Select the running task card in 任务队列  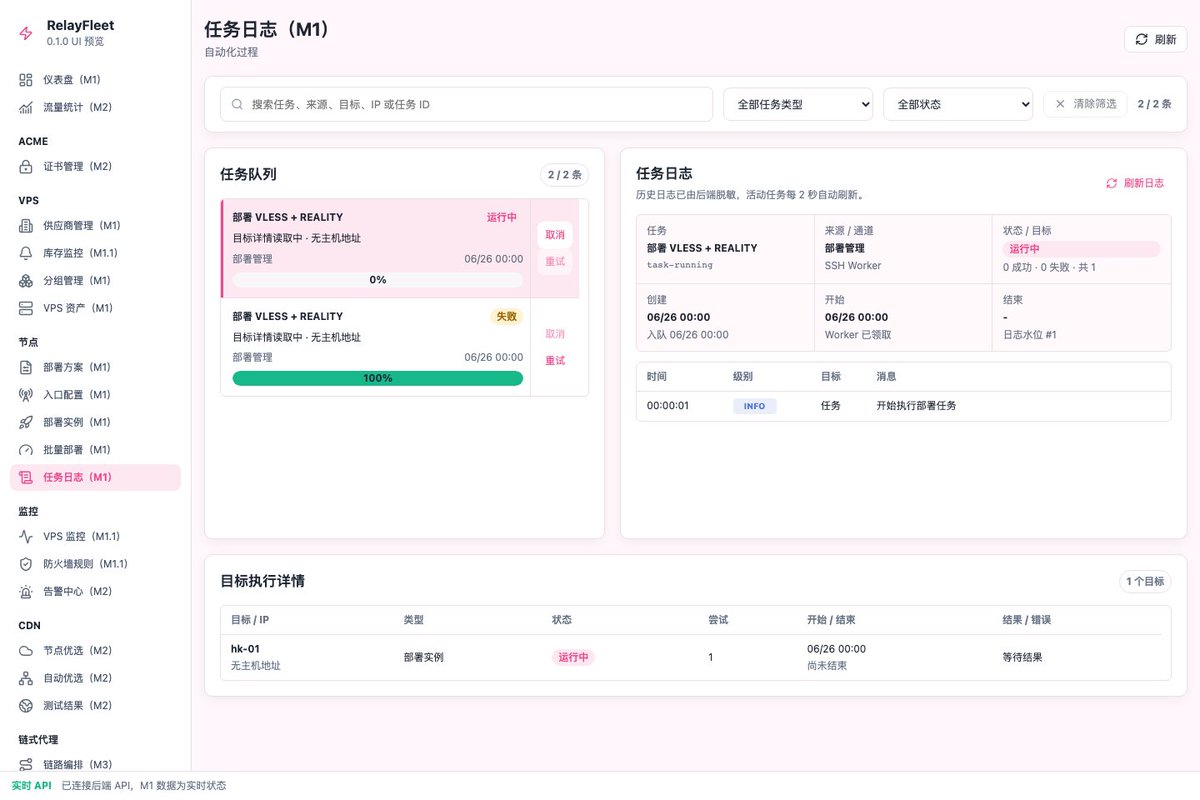pyautogui.click(x=376, y=248)
